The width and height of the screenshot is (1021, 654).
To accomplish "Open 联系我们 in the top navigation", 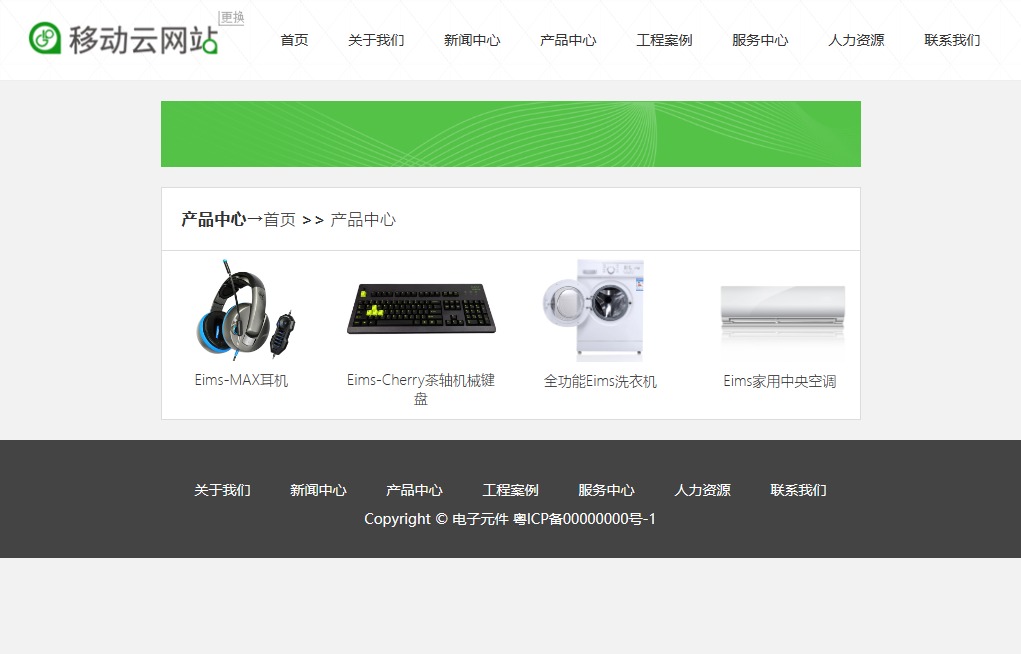I will click(952, 40).
